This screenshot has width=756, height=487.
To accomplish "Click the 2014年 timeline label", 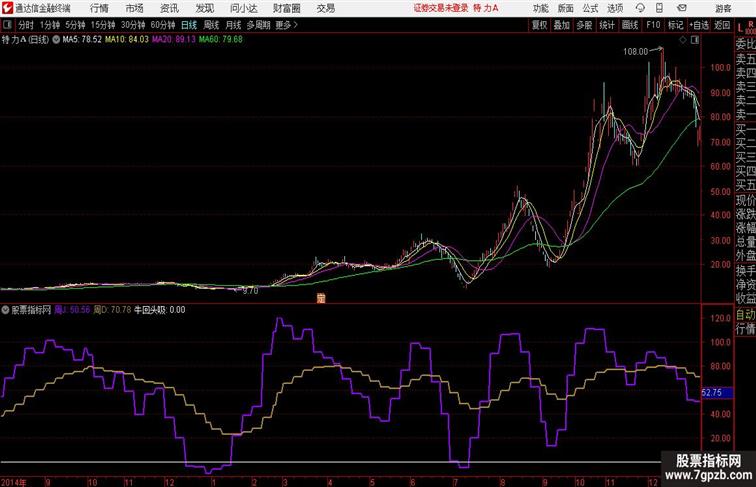I will [x=14, y=482].
